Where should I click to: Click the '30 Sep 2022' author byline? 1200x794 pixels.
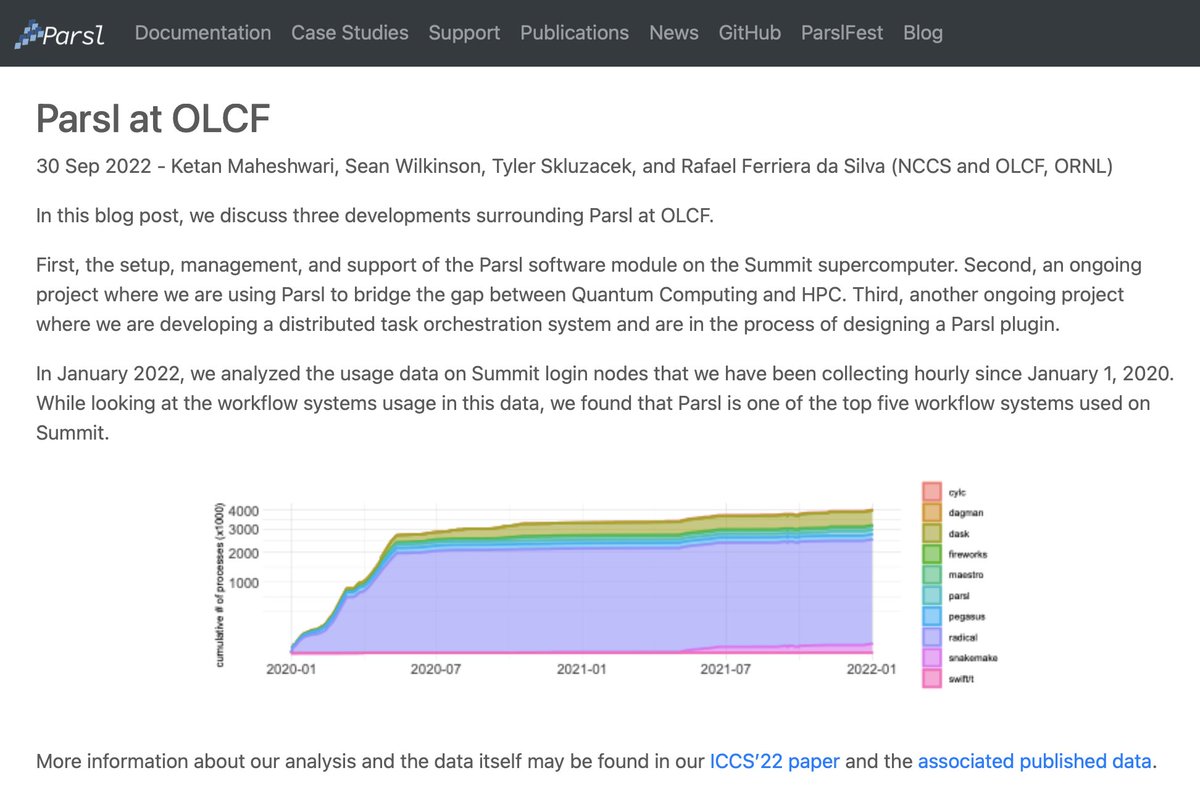pos(574,166)
